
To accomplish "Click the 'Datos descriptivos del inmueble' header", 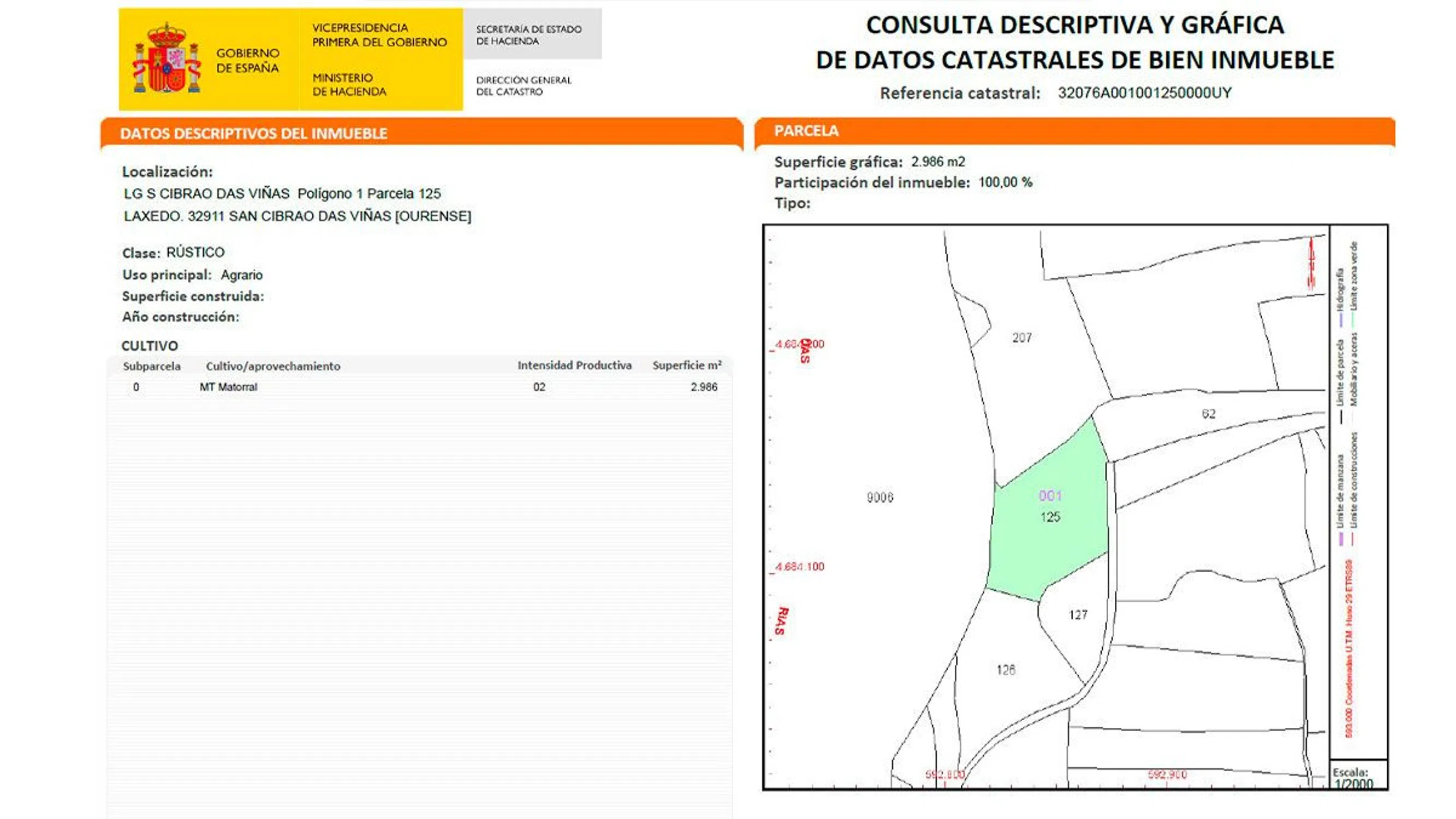I will [253, 134].
